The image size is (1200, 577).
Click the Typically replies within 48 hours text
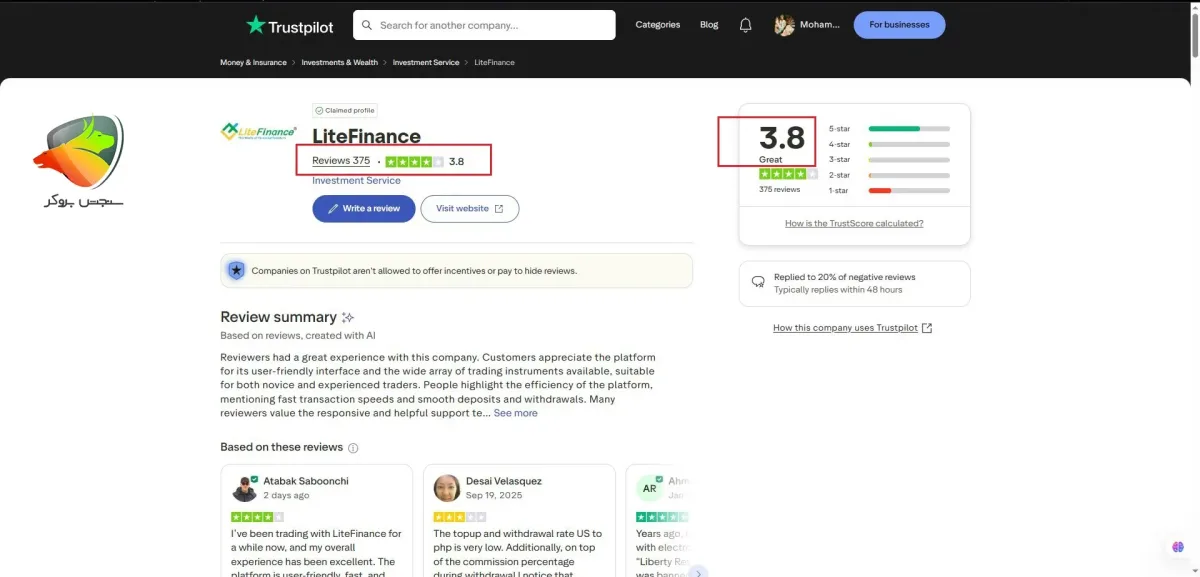click(x=838, y=290)
